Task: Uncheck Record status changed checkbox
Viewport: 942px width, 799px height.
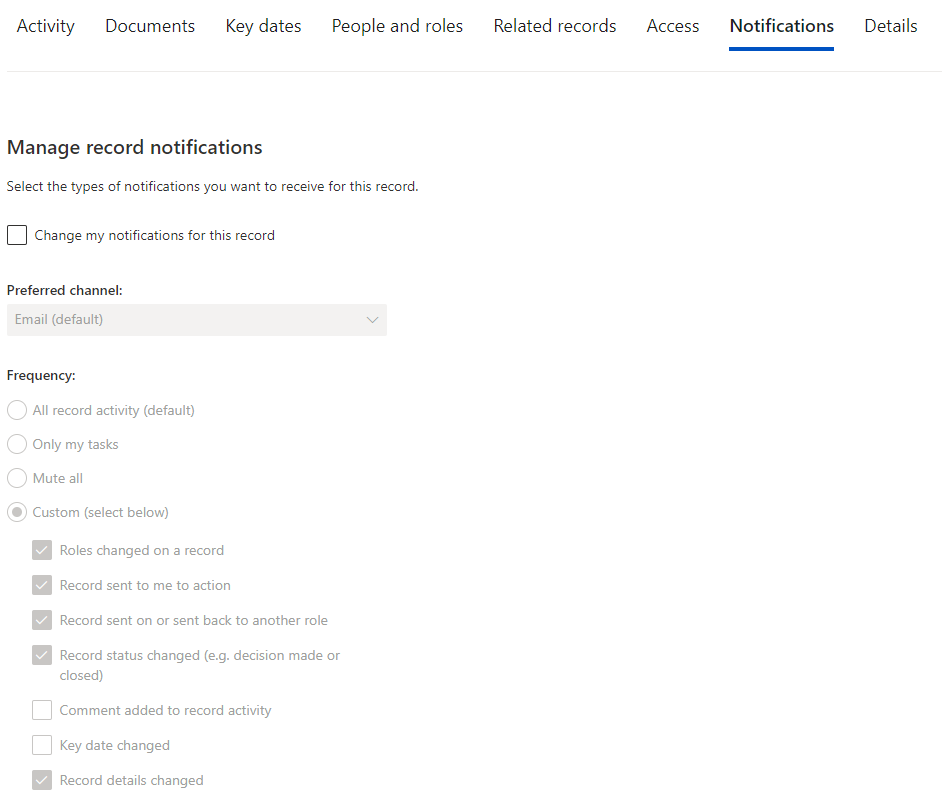Action: click(x=42, y=656)
